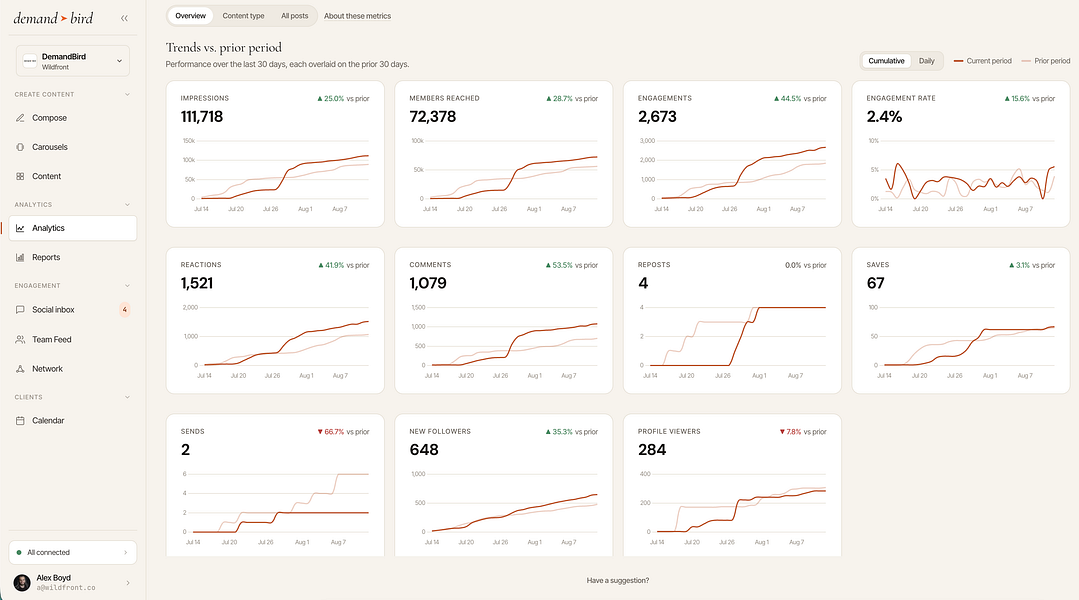Click the Current period legend swatch
Viewport: 1079px width, 600px height.
point(958,61)
